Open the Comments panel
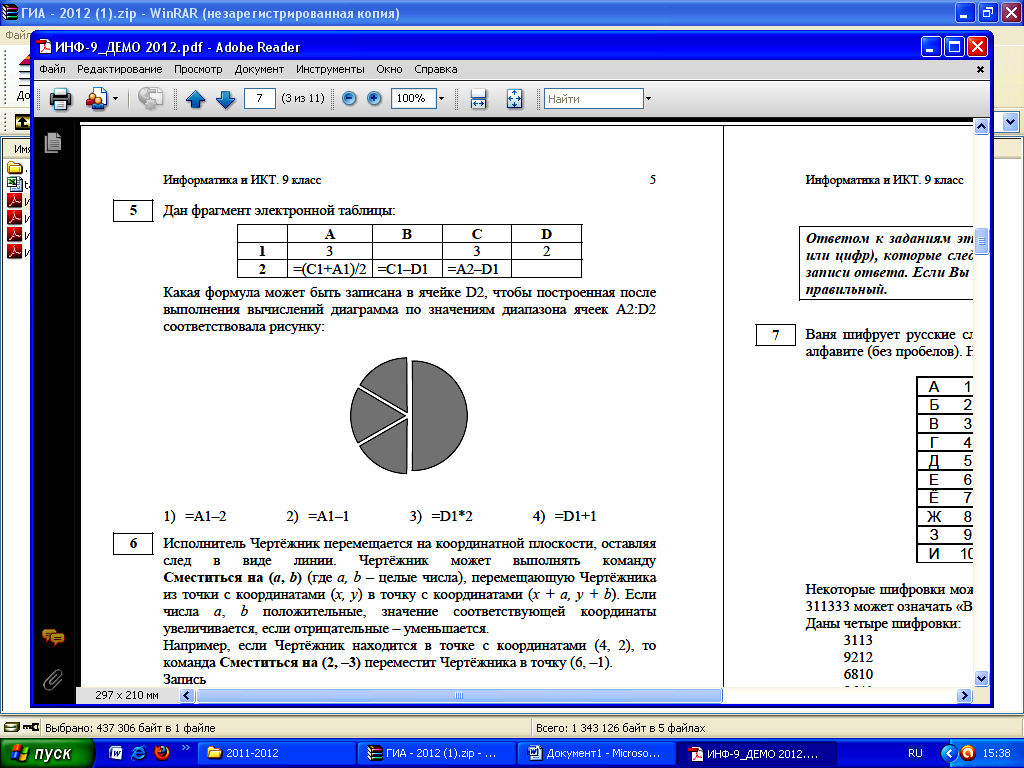Screen dimensions: 1024x768 [53, 637]
